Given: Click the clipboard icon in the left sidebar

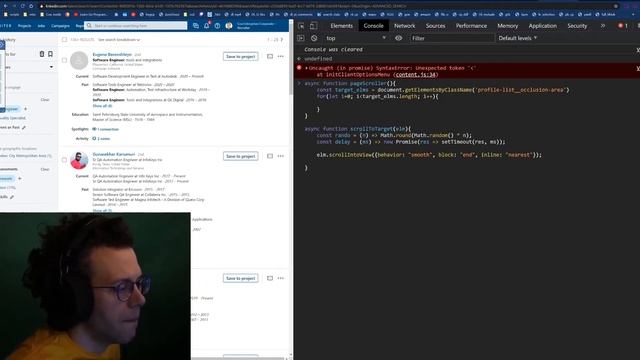Looking at the screenshot, I should (42, 54).
